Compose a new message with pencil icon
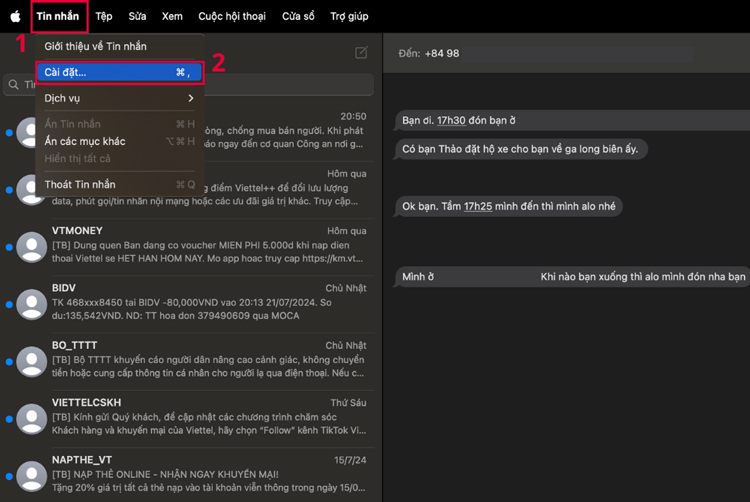The width and height of the screenshot is (750, 502). [361, 52]
